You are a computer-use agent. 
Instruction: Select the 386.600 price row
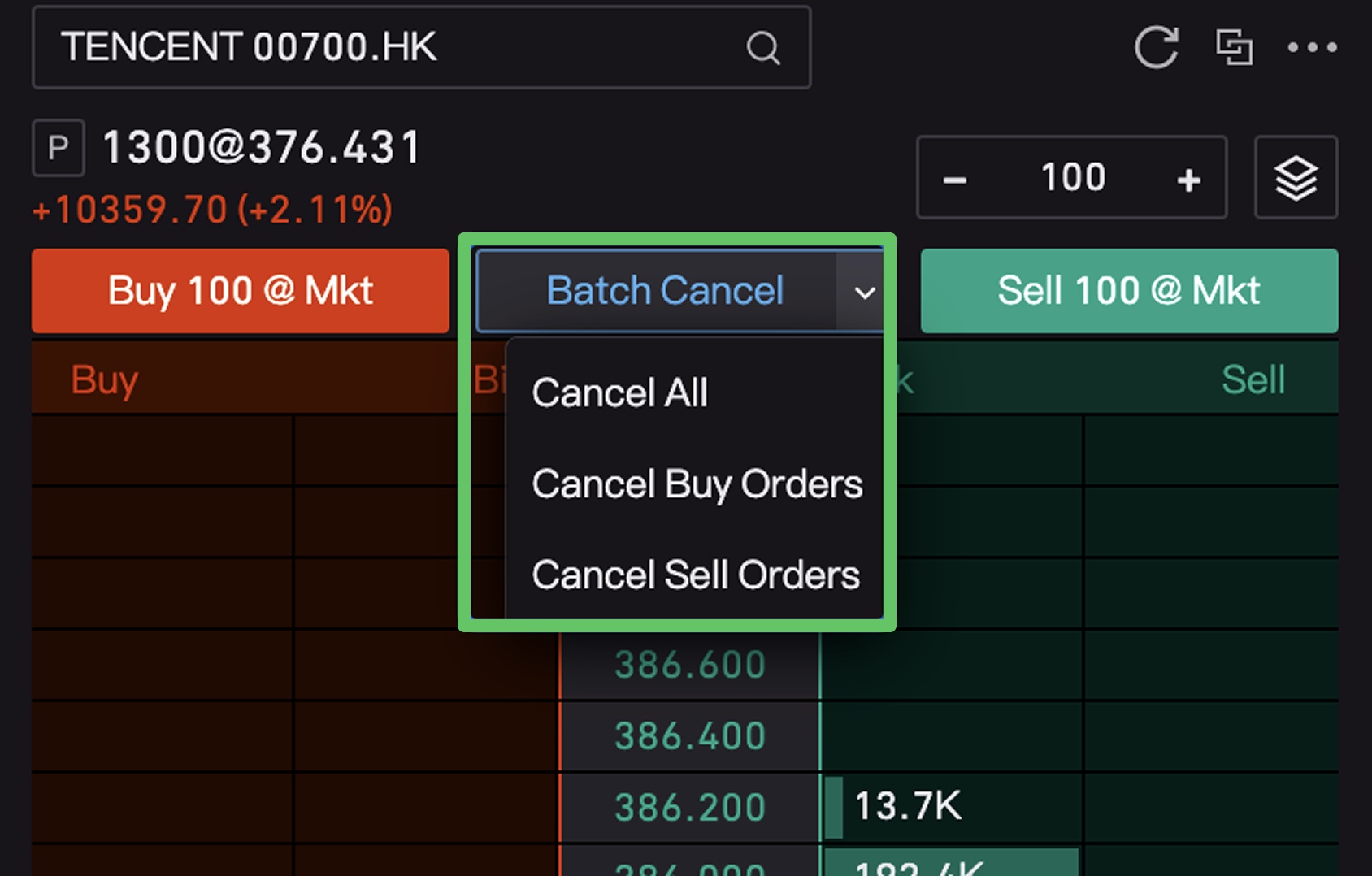click(689, 665)
